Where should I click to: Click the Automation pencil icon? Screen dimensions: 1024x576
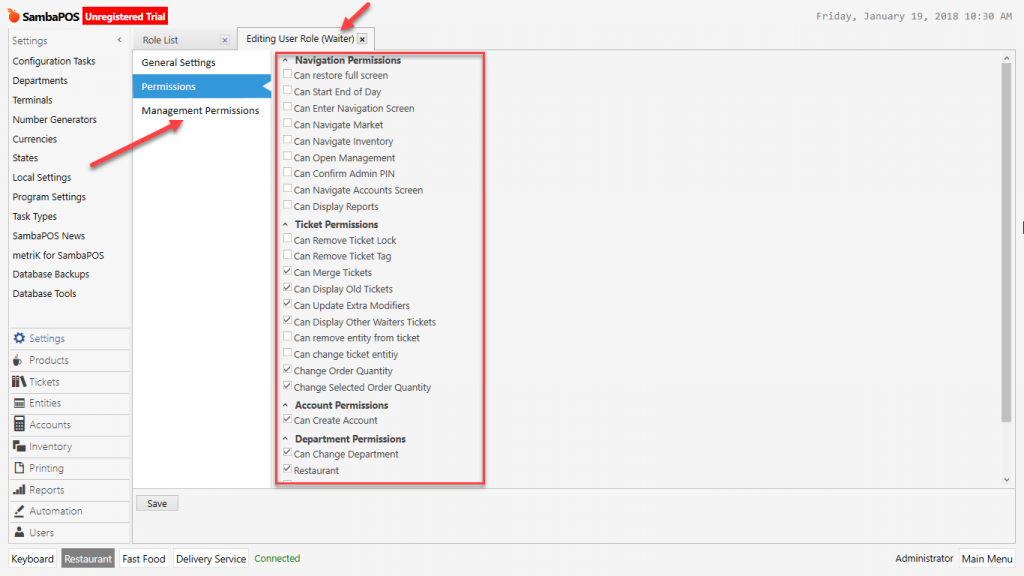point(19,511)
